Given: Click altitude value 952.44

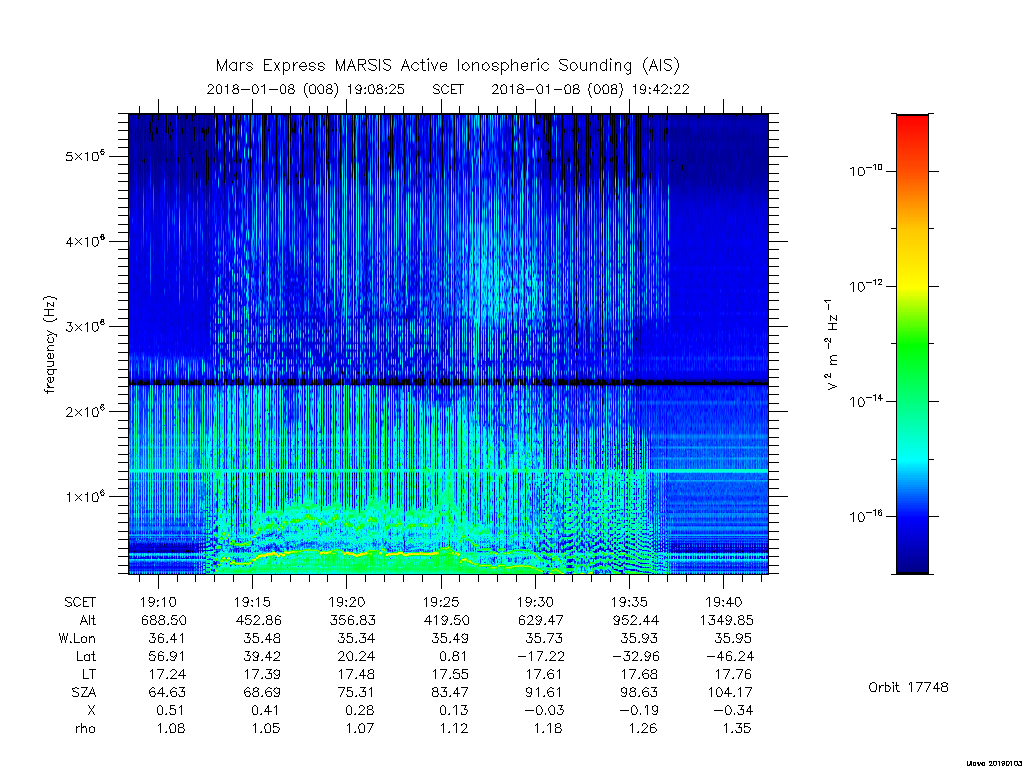Looking at the screenshot, I should tap(636, 620).
